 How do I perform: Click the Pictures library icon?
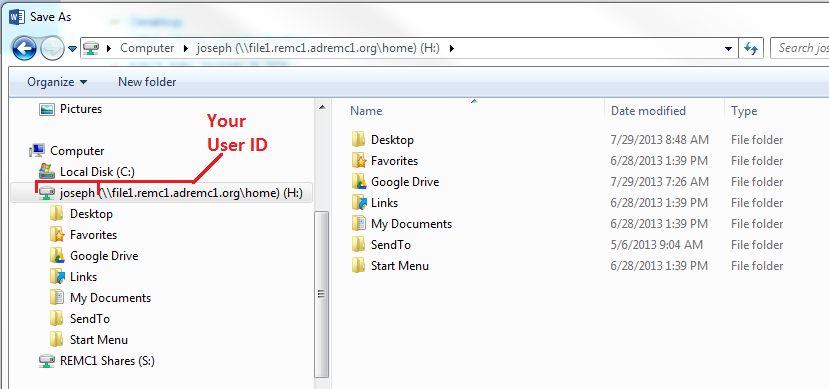coord(47,109)
